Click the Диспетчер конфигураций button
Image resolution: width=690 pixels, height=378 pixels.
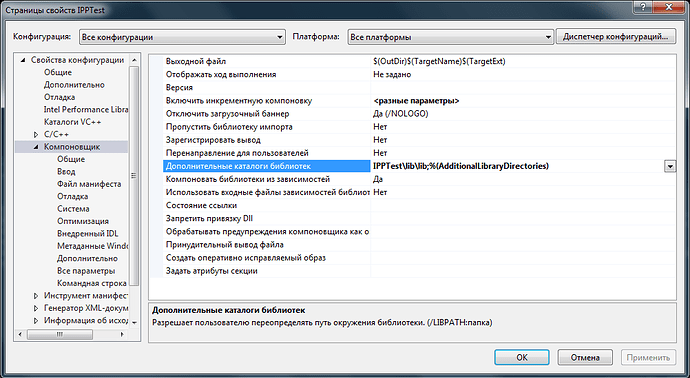coord(615,37)
